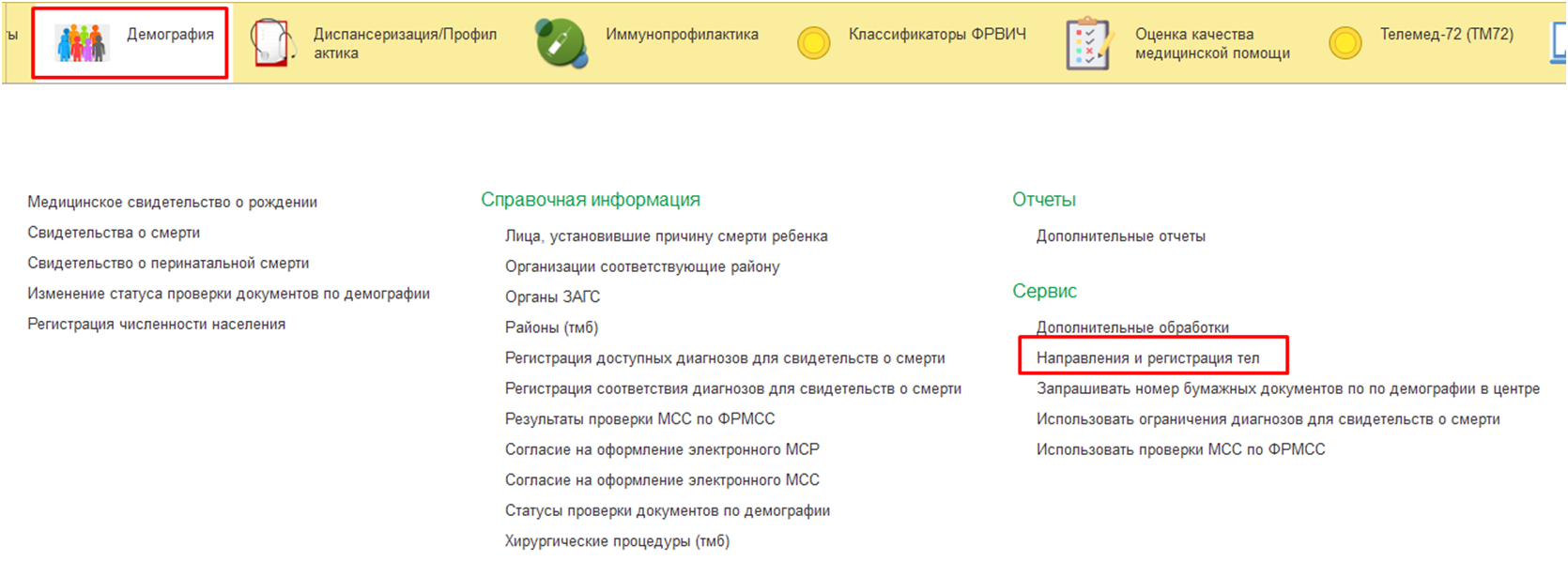Click Направления и регистрация тел
Screen dimensions: 1568x561
point(1147,358)
